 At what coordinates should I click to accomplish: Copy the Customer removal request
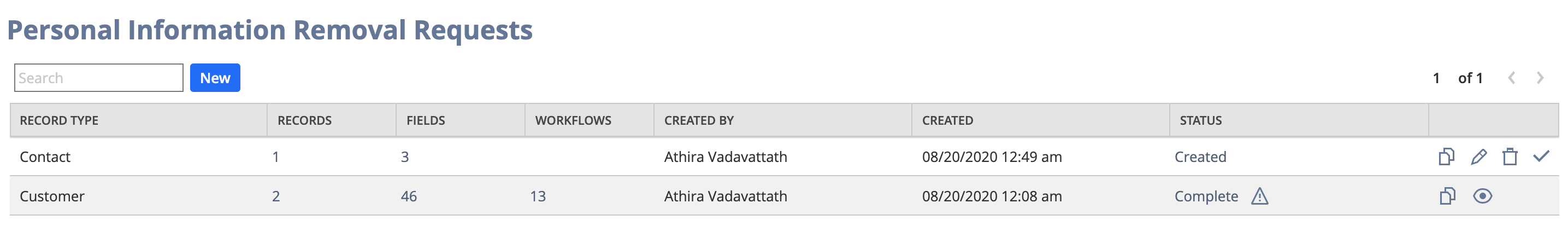[1447, 196]
